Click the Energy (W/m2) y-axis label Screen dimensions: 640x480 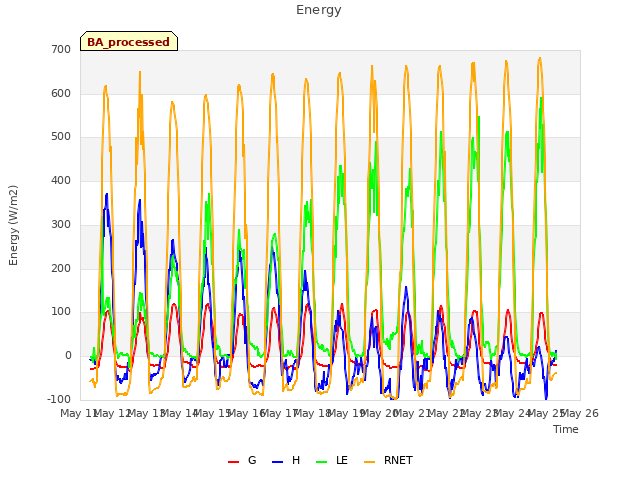click(x=13, y=225)
